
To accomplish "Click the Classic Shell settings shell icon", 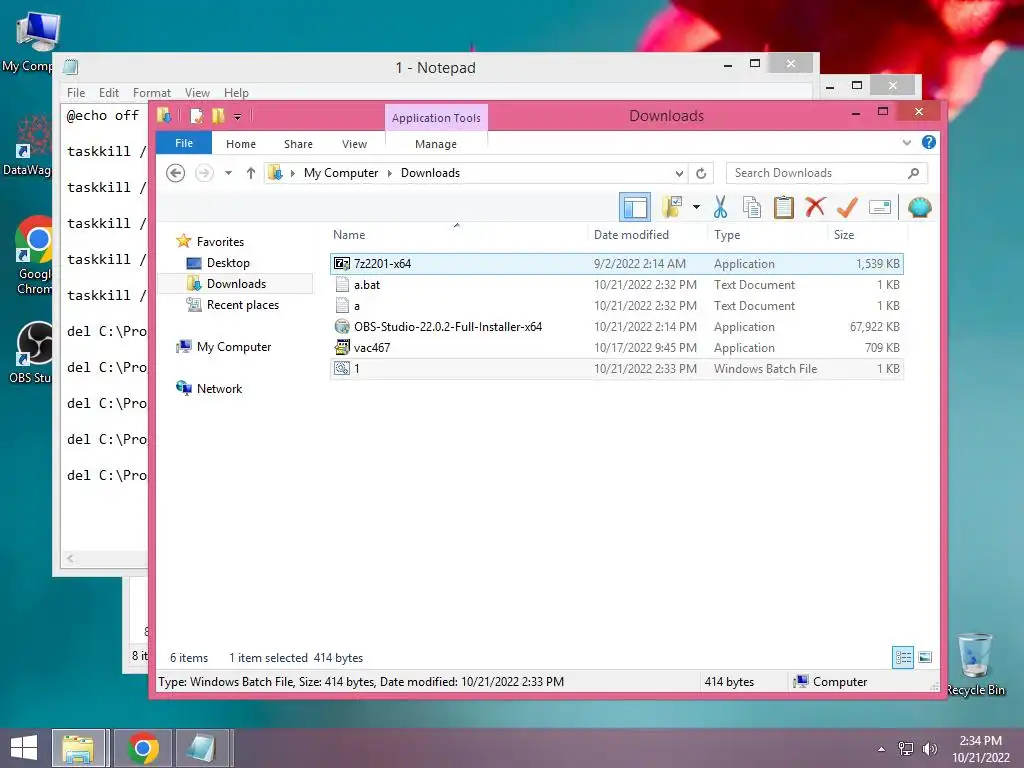I will pos(919,208).
